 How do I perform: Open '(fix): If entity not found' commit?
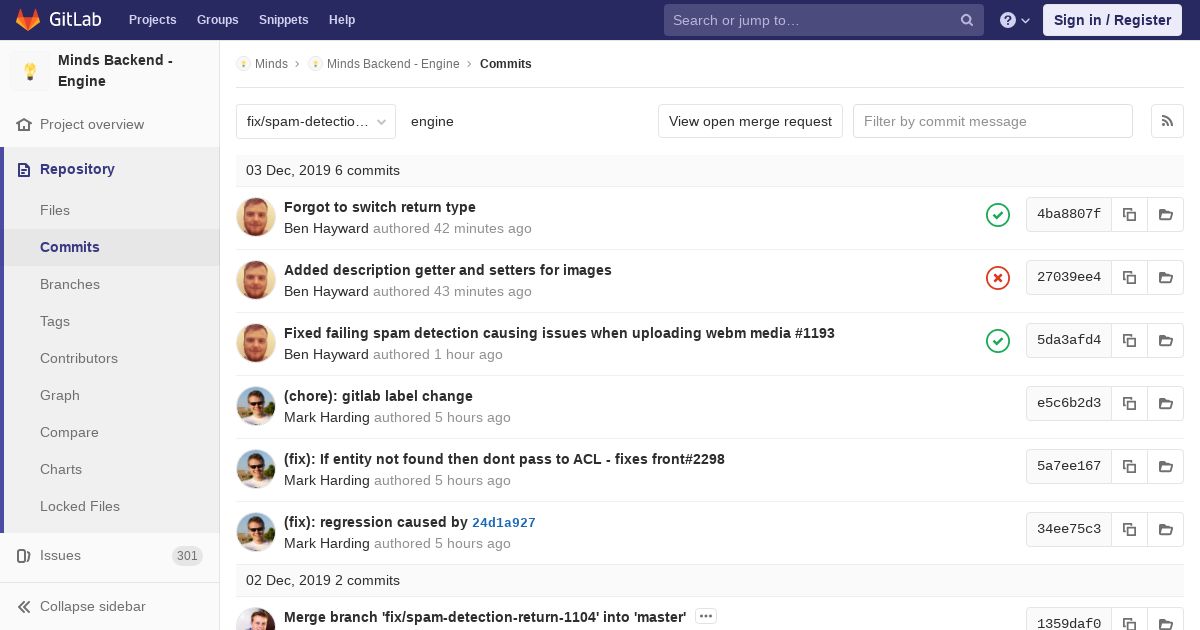(504, 459)
